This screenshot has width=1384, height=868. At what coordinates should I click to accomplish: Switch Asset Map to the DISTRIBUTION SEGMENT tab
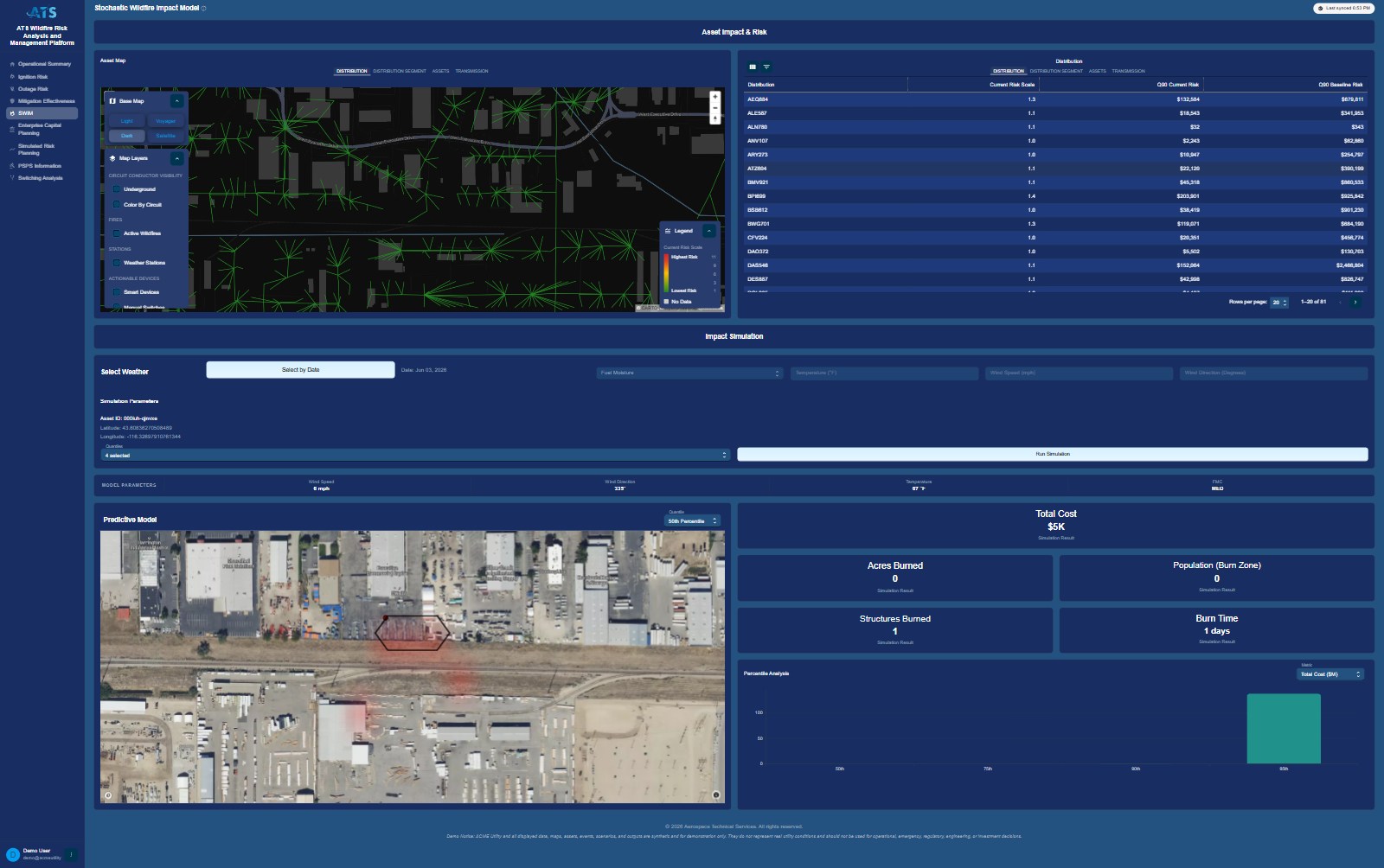pos(400,71)
